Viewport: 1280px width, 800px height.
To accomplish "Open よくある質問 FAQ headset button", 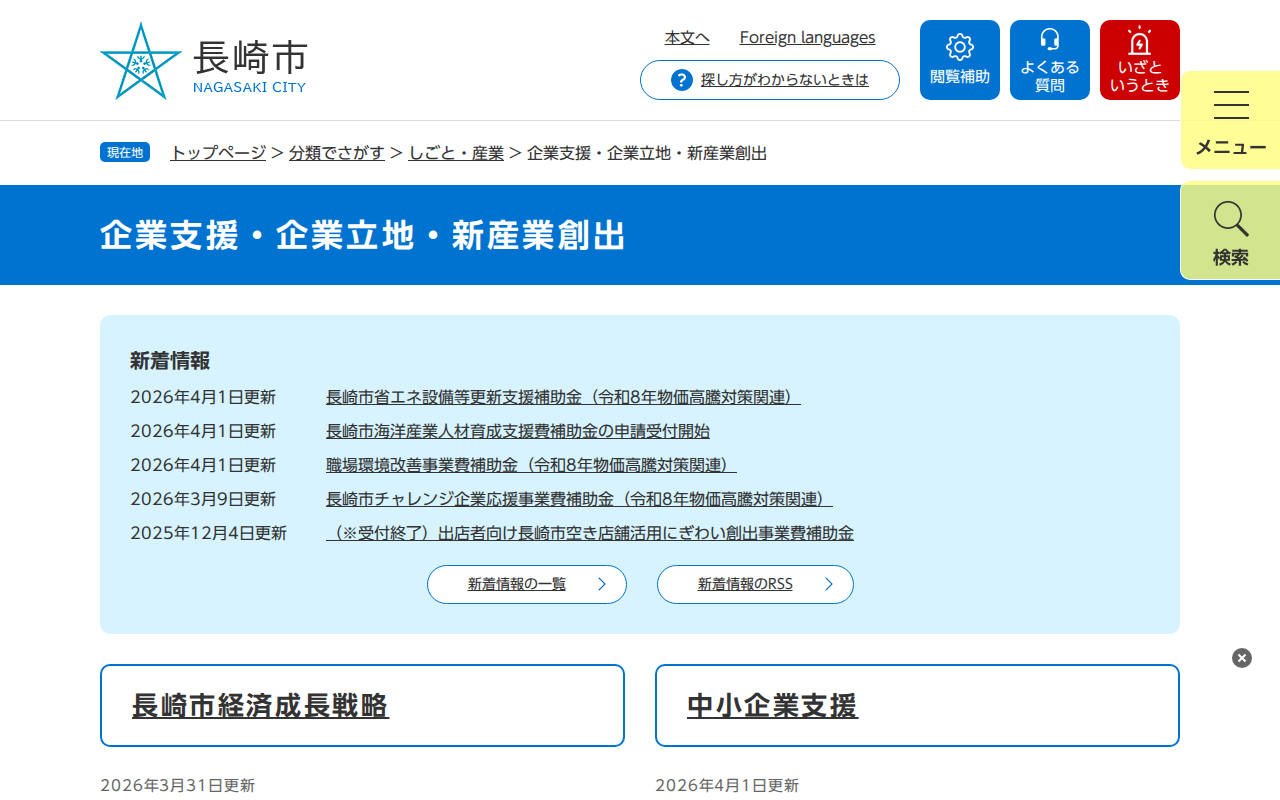I will (1050, 60).
